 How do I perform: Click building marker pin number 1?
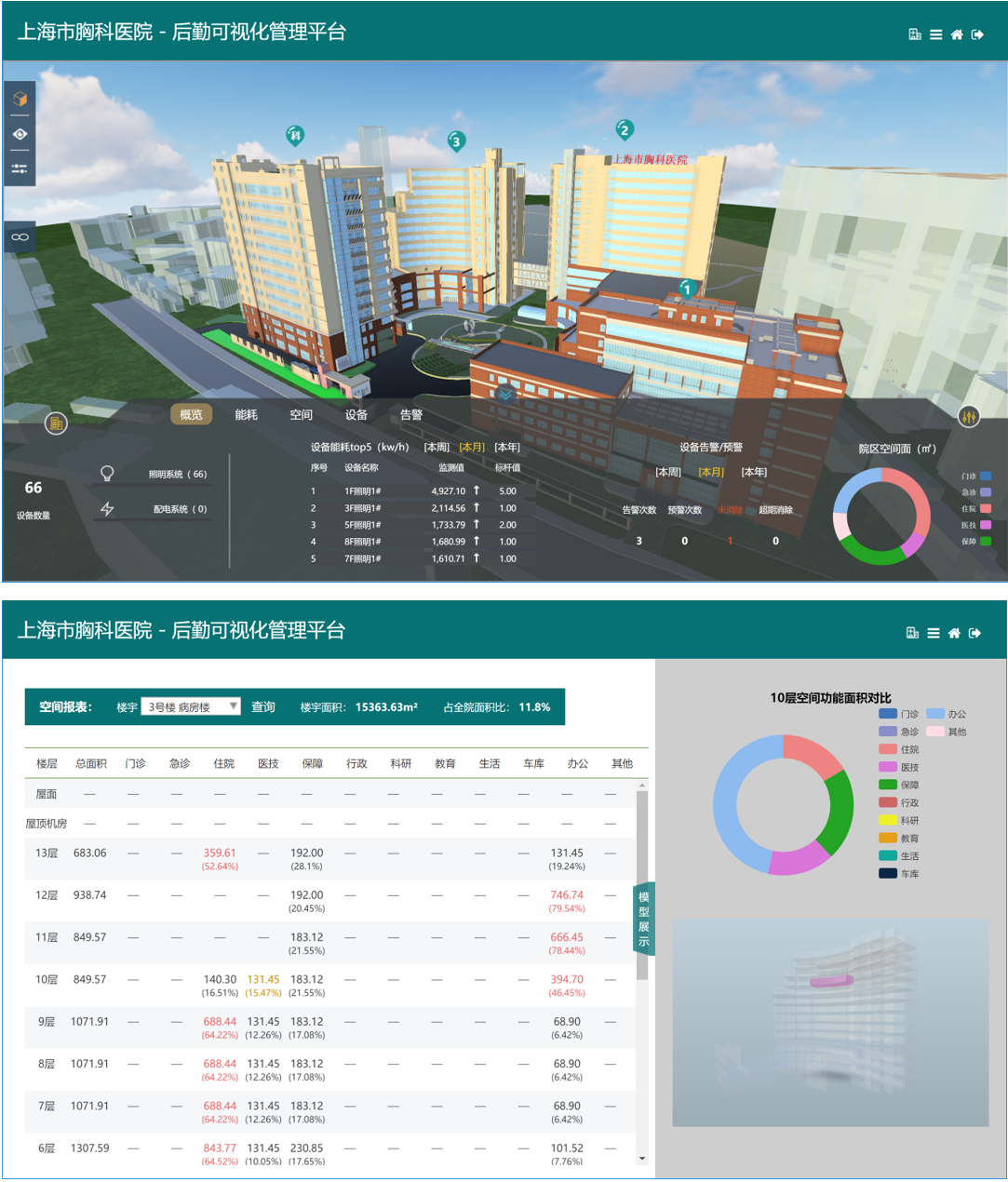pyautogui.click(x=687, y=289)
